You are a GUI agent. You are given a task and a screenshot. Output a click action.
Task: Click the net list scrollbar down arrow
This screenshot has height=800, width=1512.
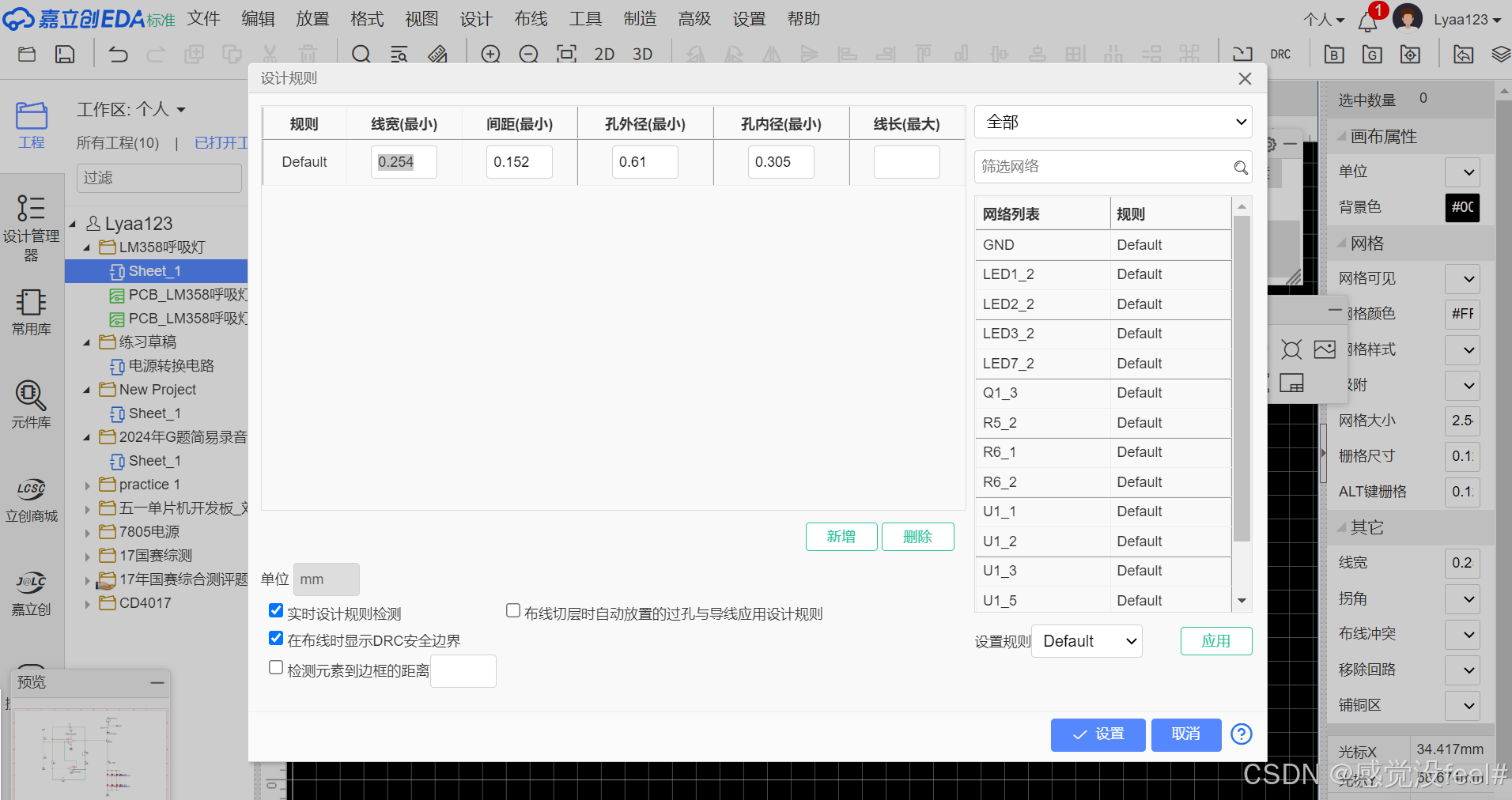[x=1242, y=602]
